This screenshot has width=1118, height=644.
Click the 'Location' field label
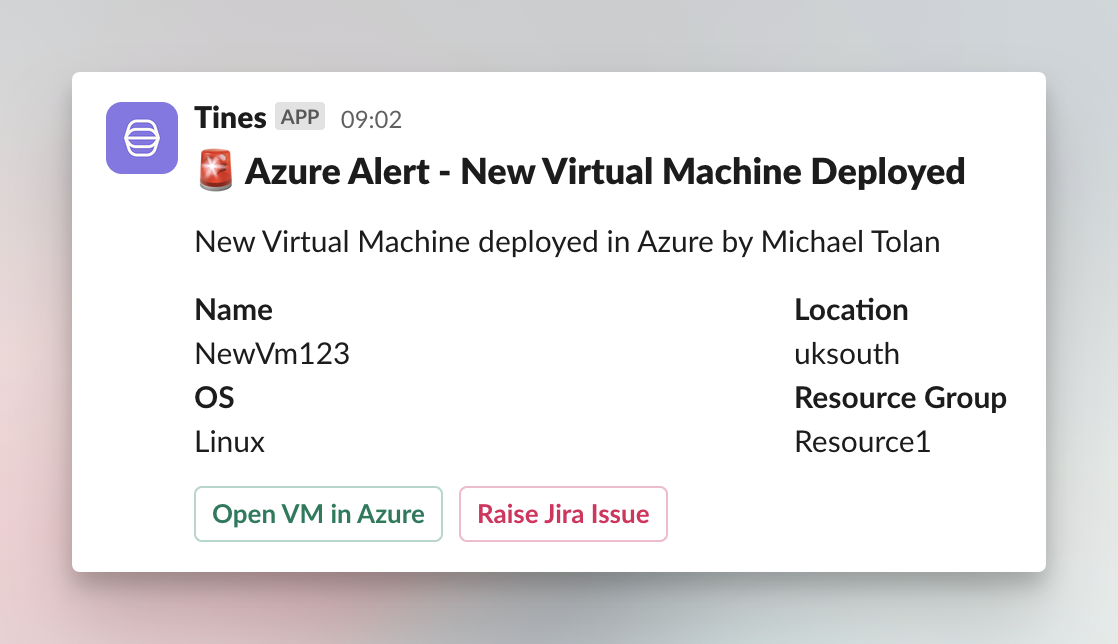[x=851, y=310]
